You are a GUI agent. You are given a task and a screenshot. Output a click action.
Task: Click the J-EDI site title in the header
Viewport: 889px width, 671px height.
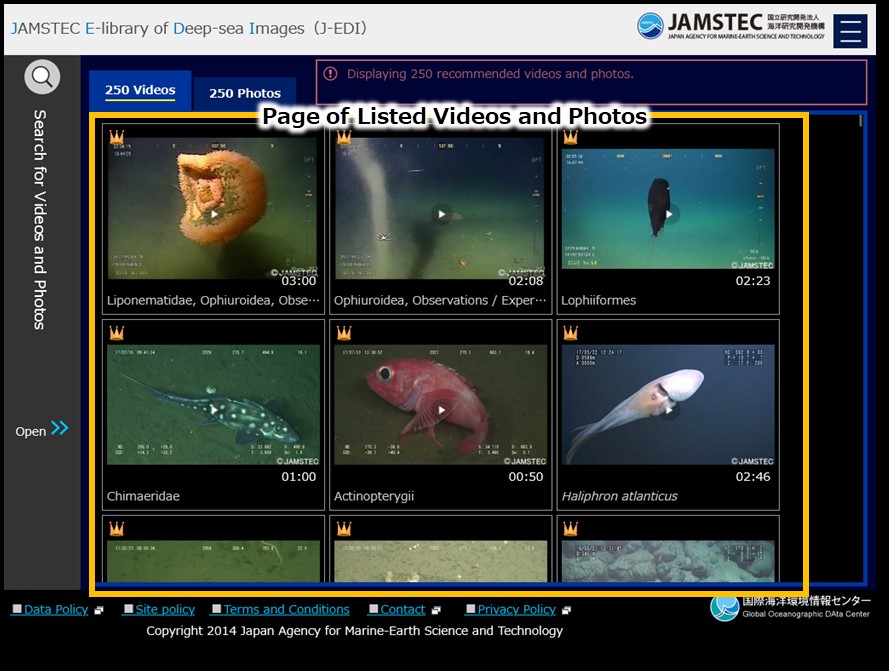[x=189, y=28]
